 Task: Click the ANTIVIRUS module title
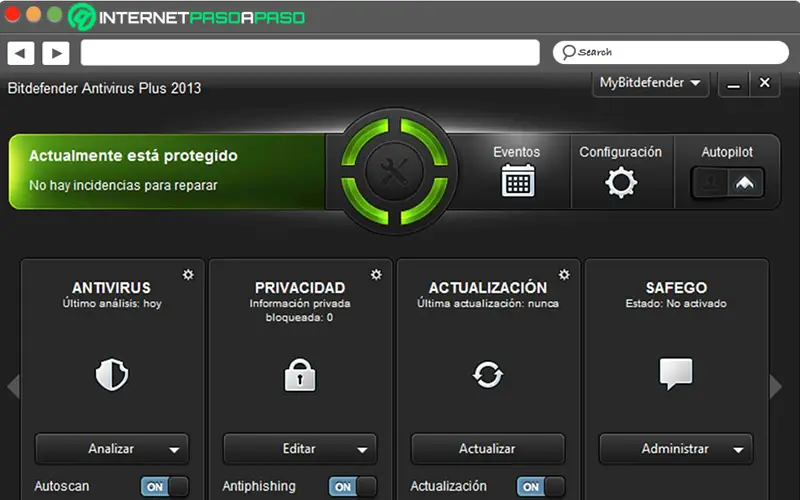click(x=111, y=288)
